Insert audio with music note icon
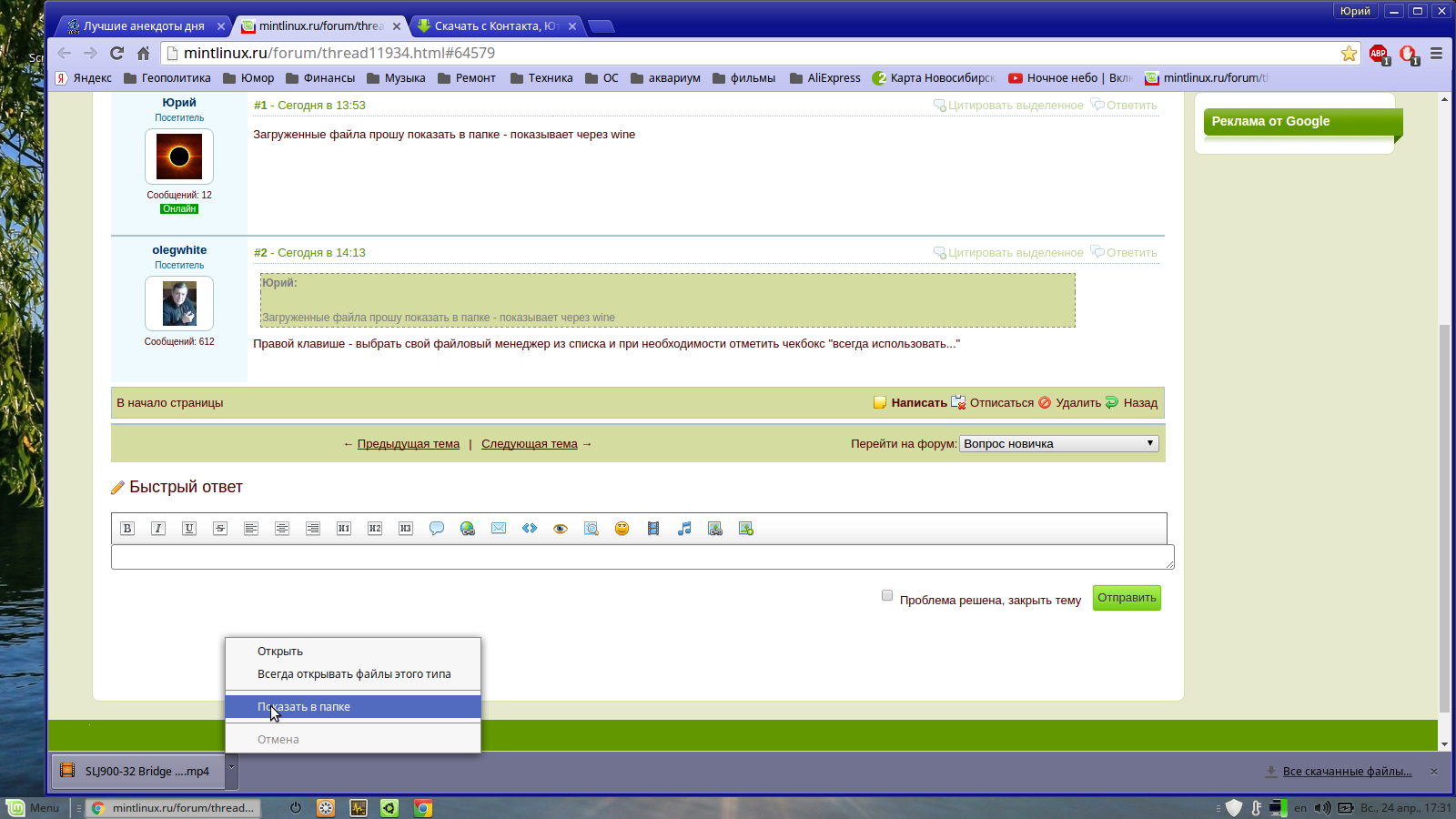The width and height of the screenshot is (1456, 819). click(684, 529)
